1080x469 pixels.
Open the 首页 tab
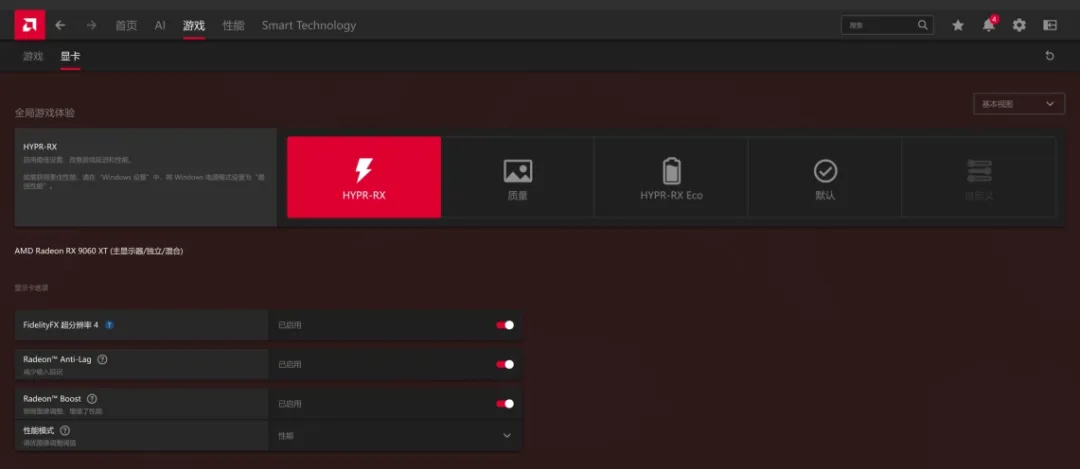tap(126, 25)
